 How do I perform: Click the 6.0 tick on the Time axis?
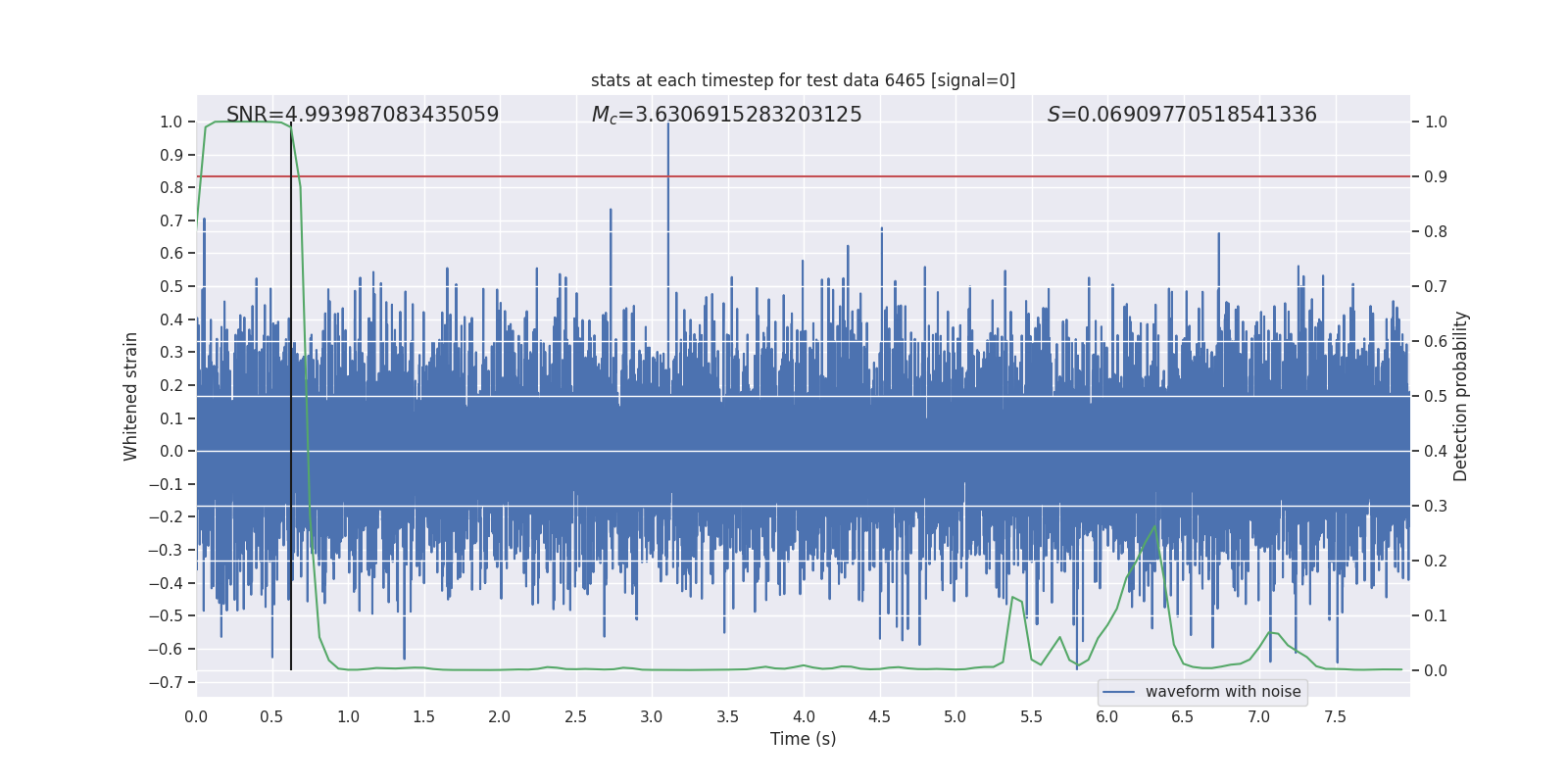(x=1107, y=716)
